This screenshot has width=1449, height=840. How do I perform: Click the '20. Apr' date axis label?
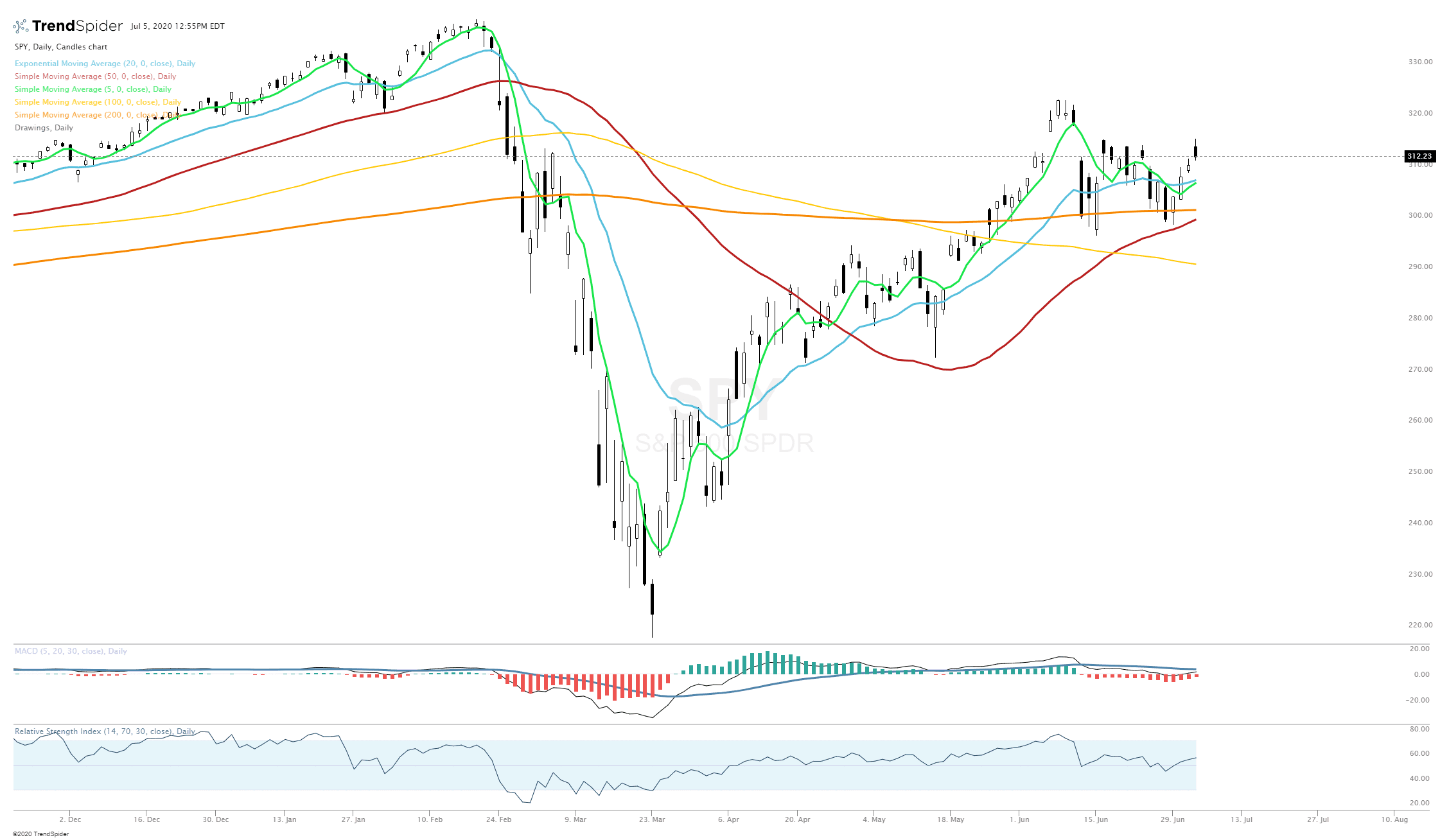[x=797, y=819]
